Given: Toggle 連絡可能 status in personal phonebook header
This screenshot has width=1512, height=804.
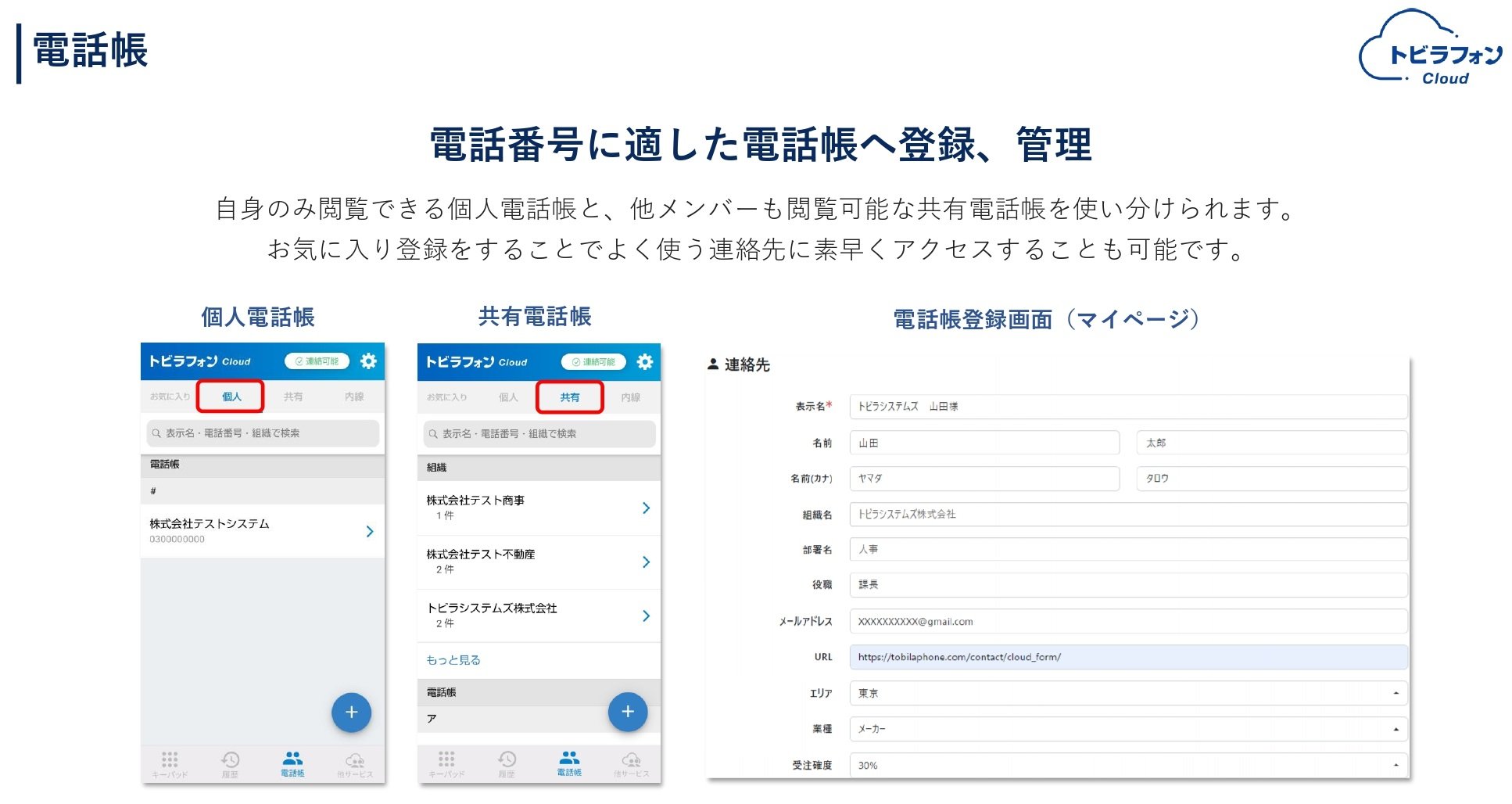Looking at the screenshot, I should (x=317, y=361).
